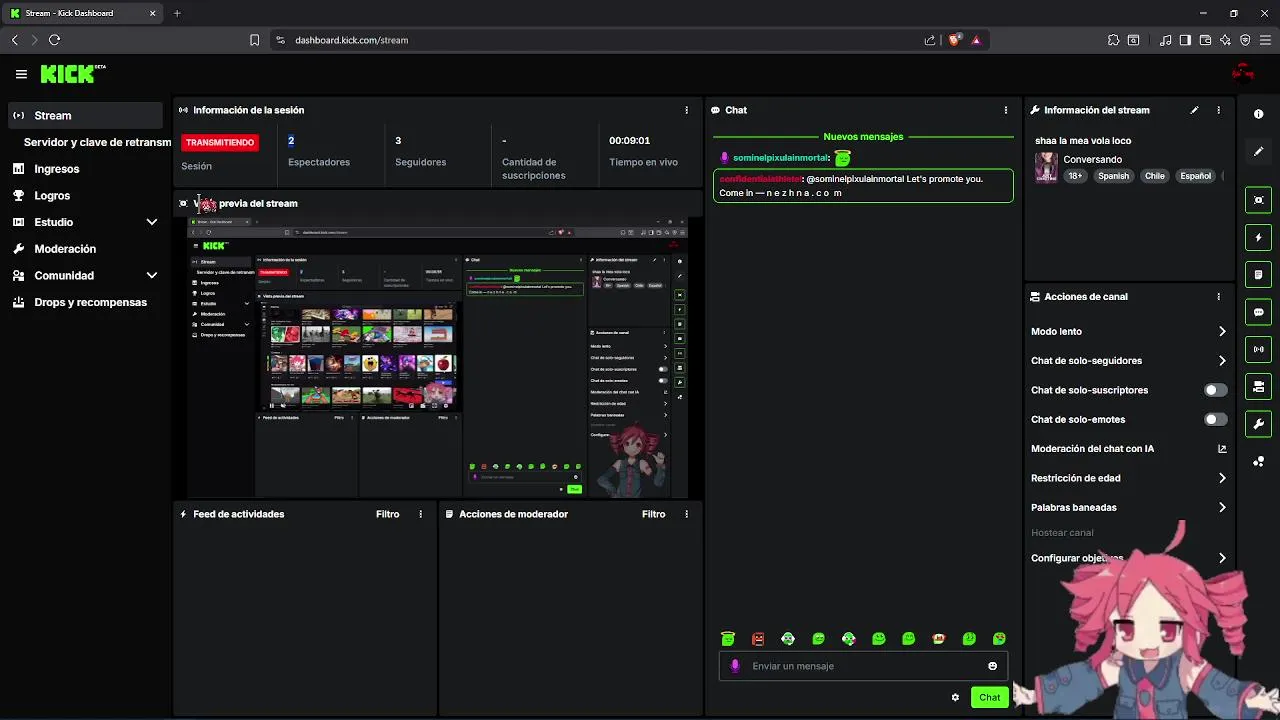Click the three-dots cluster icon in sidebar

(1259, 461)
